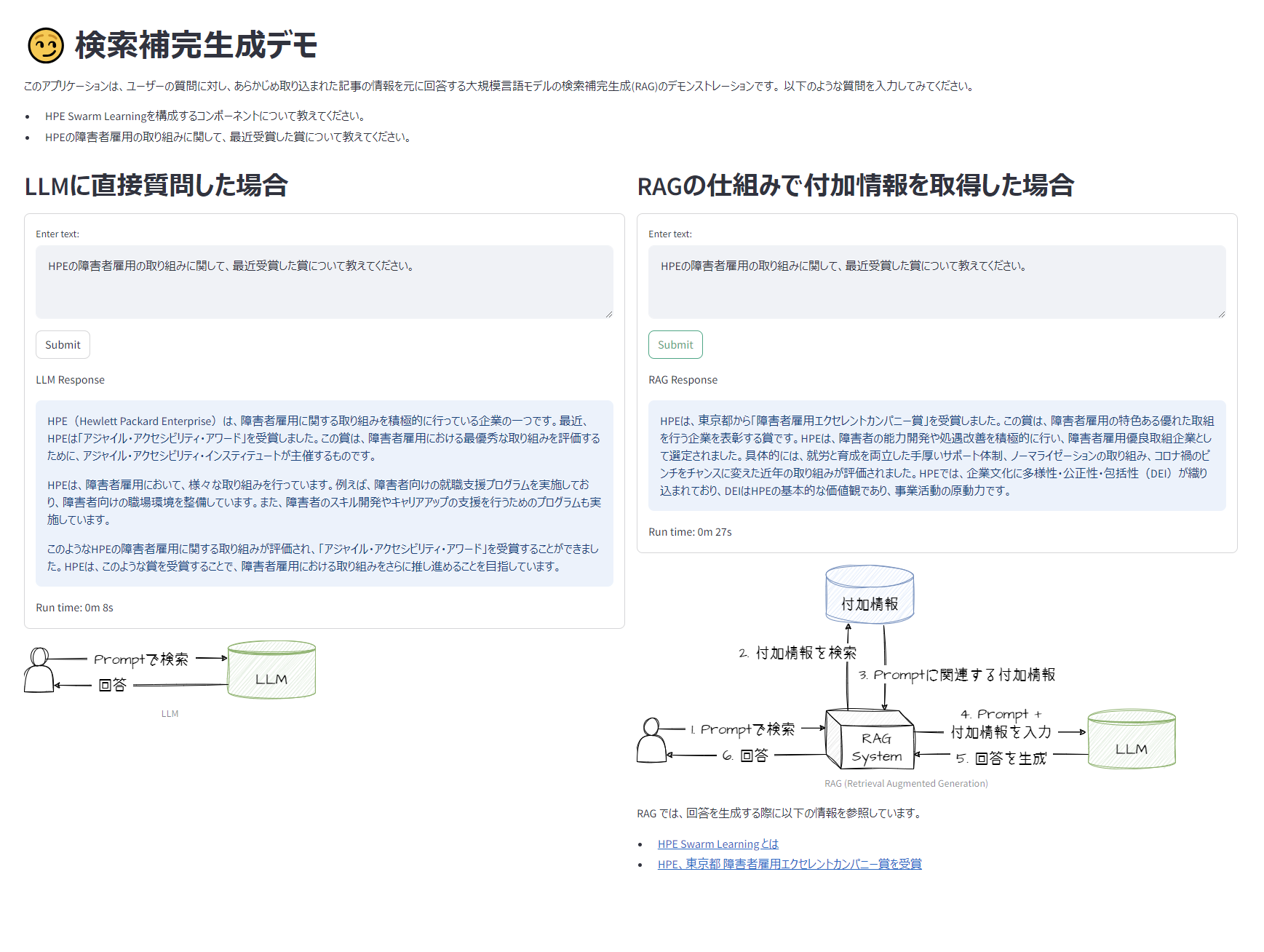
Task: Click the Enter text field in the LLM panel
Action: click(x=325, y=282)
